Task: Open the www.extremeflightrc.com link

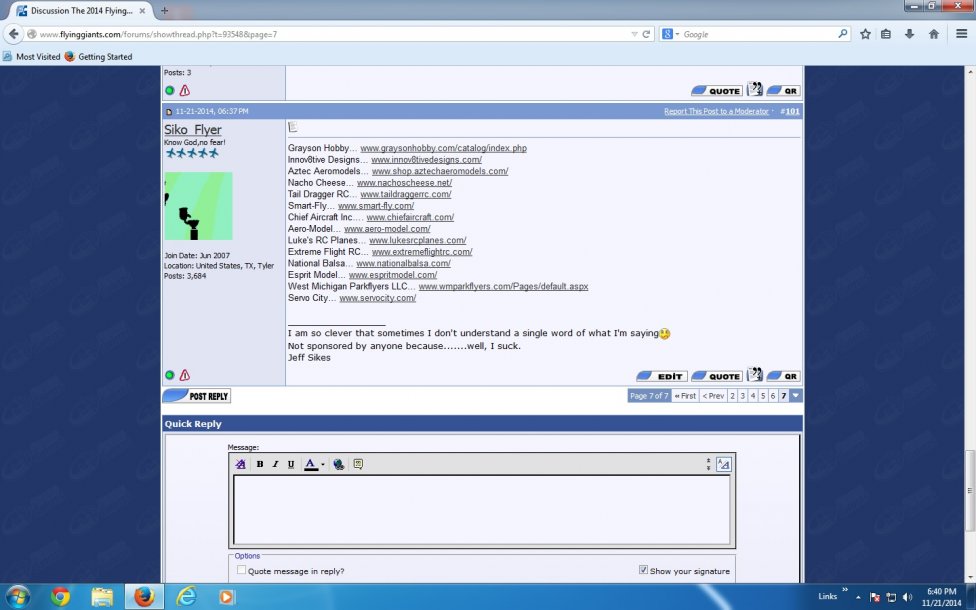Action: [422, 251]
